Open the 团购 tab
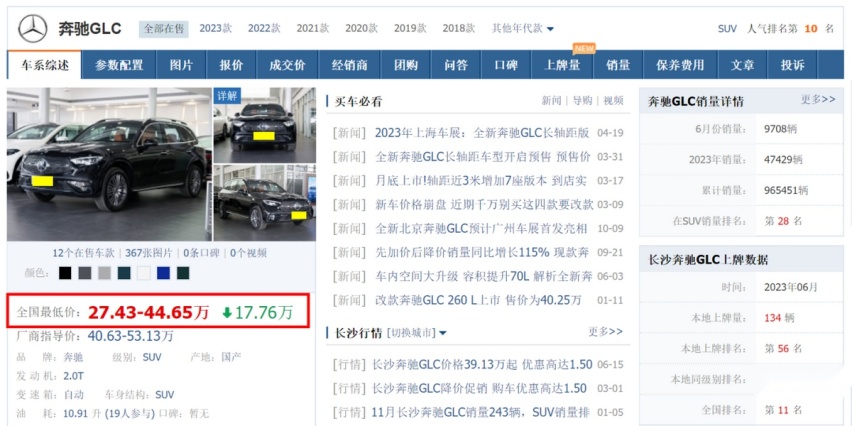This screenshot has height=426, width=852. [x=406, y=65]
